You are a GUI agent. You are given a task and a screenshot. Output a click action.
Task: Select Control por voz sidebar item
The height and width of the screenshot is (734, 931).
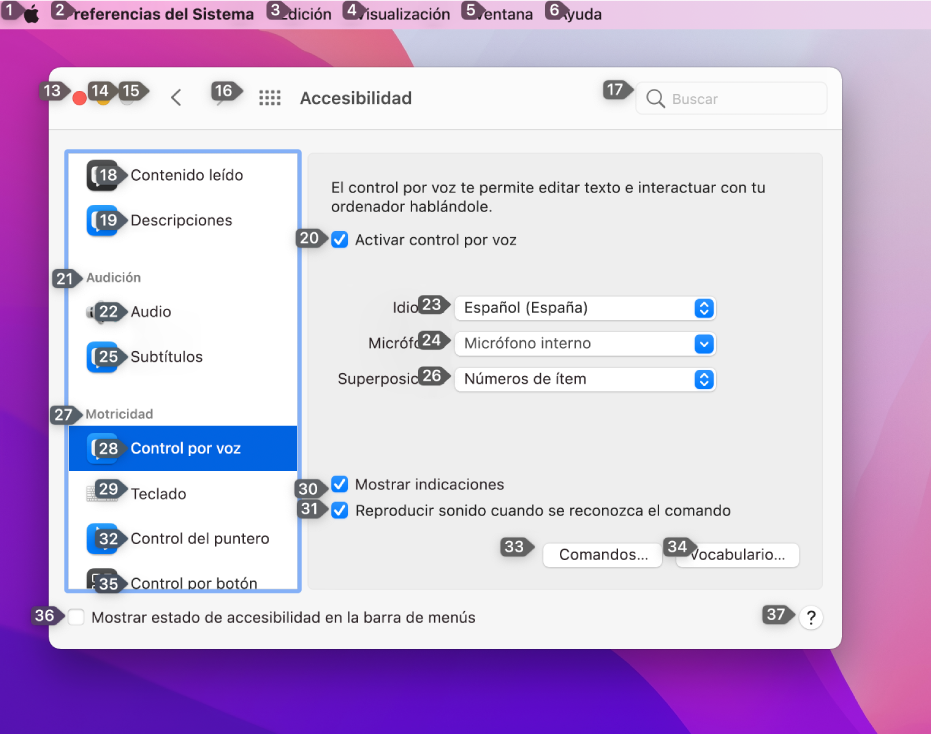pyautogui.click(x=183, y=448)
